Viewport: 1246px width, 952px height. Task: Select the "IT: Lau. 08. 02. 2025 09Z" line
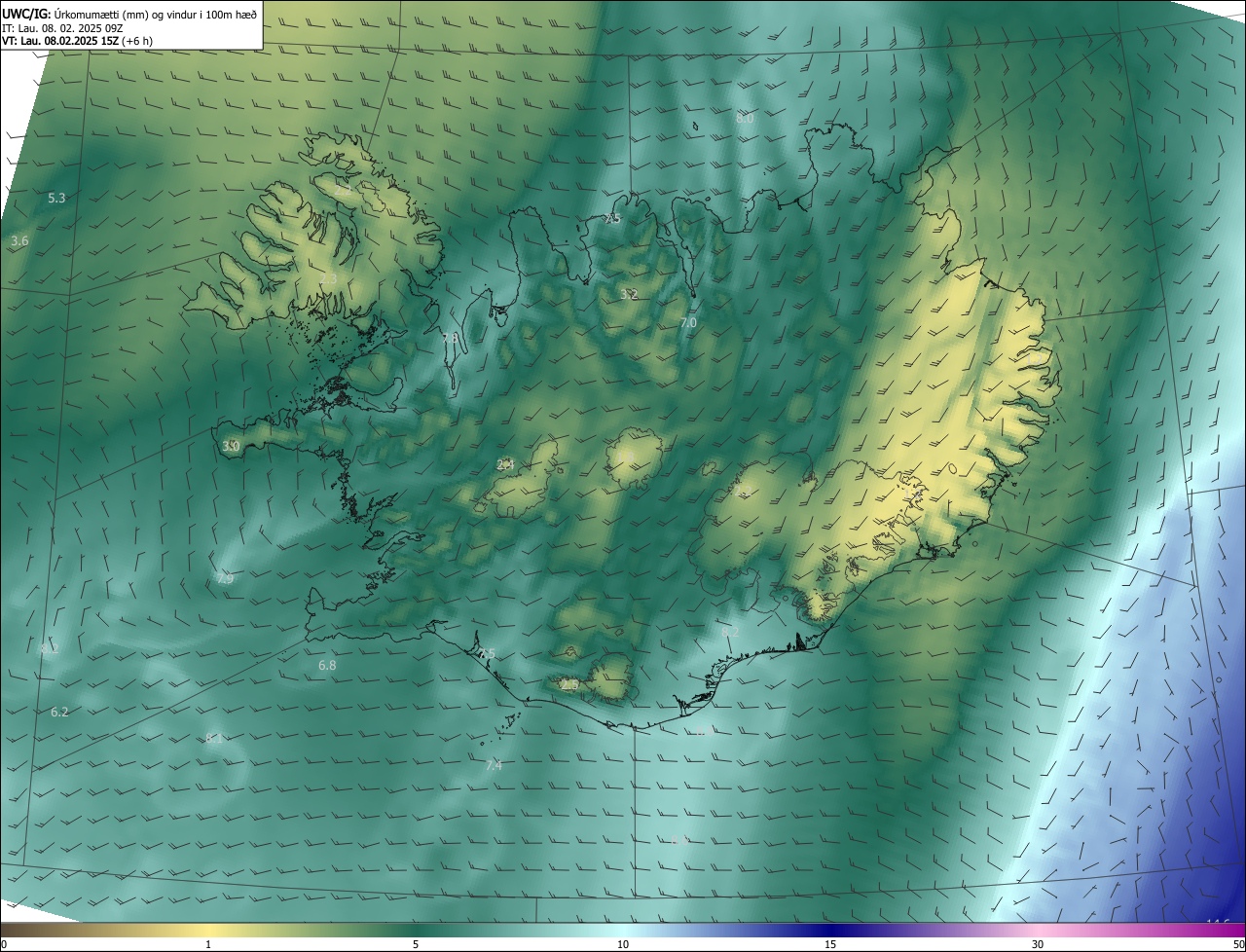pyautogui.click(x=61, y=27)
